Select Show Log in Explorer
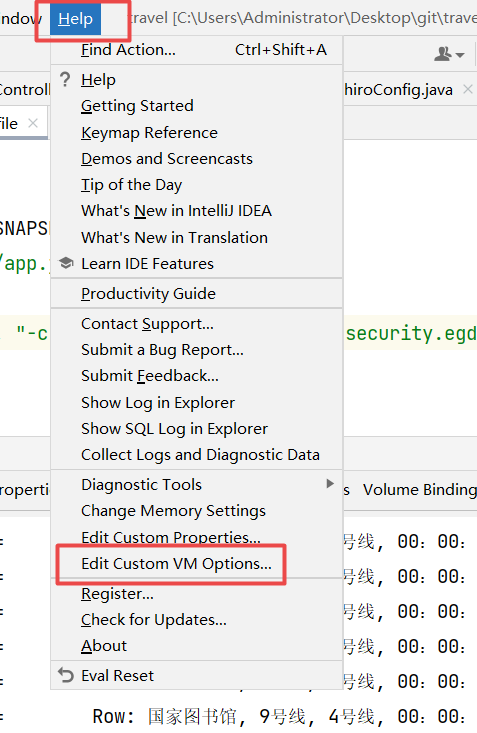The image size is (477, 733). pyautogui.click(x=158, y=403)
